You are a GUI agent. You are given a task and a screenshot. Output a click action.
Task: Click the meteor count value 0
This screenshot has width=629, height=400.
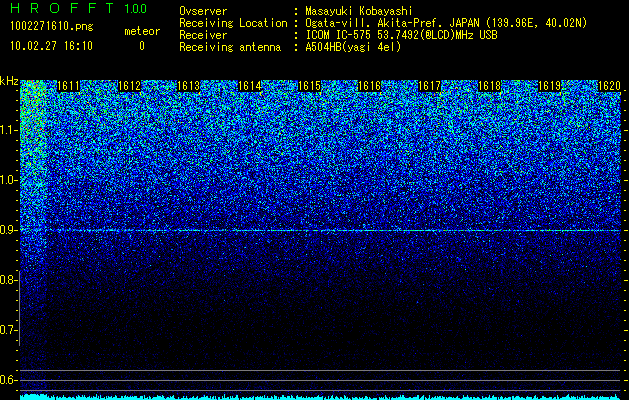[142, 46]
